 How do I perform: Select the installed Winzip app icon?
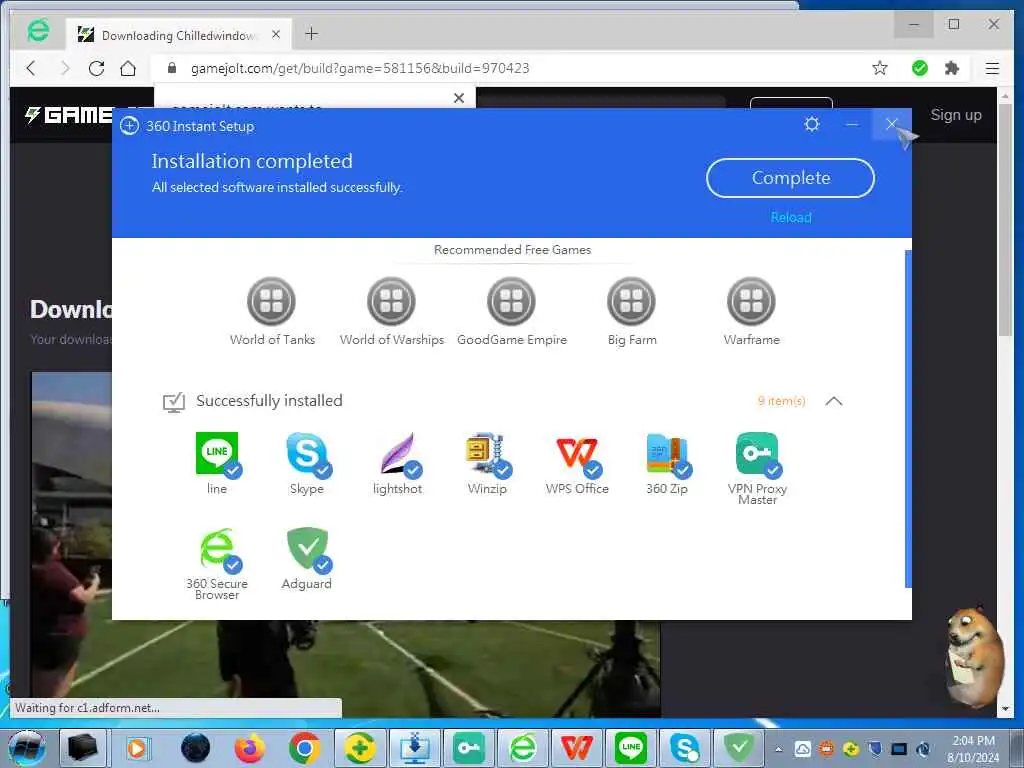click(x=488, y=454)
